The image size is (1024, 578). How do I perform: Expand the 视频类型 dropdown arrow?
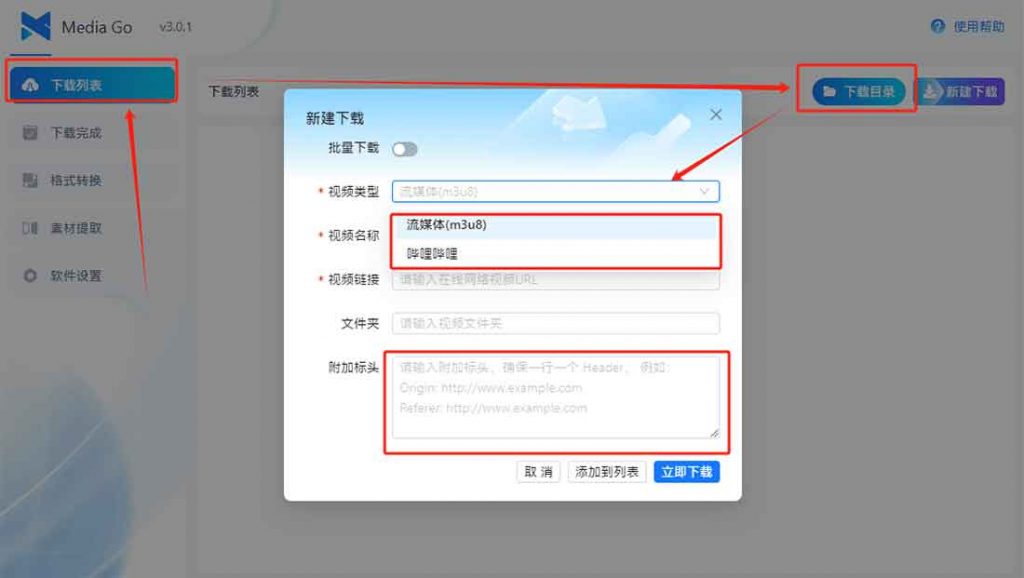tap(704, 191)
